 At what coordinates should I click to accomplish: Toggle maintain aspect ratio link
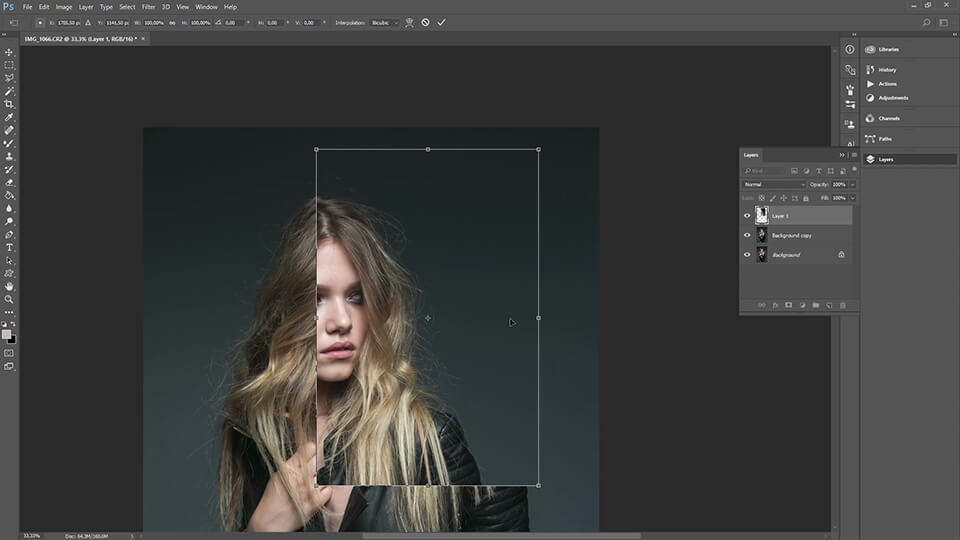coord(172,23)
